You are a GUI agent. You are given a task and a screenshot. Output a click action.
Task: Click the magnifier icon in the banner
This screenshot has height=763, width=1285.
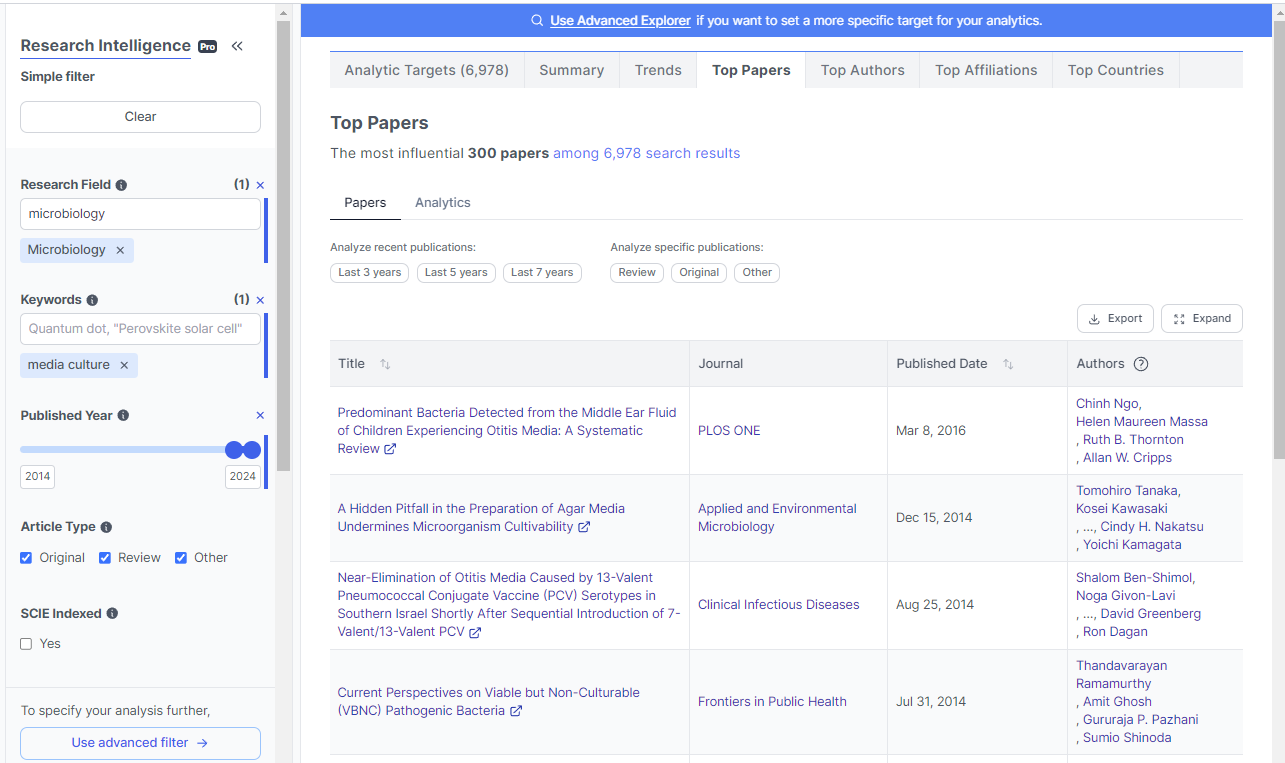537,20
